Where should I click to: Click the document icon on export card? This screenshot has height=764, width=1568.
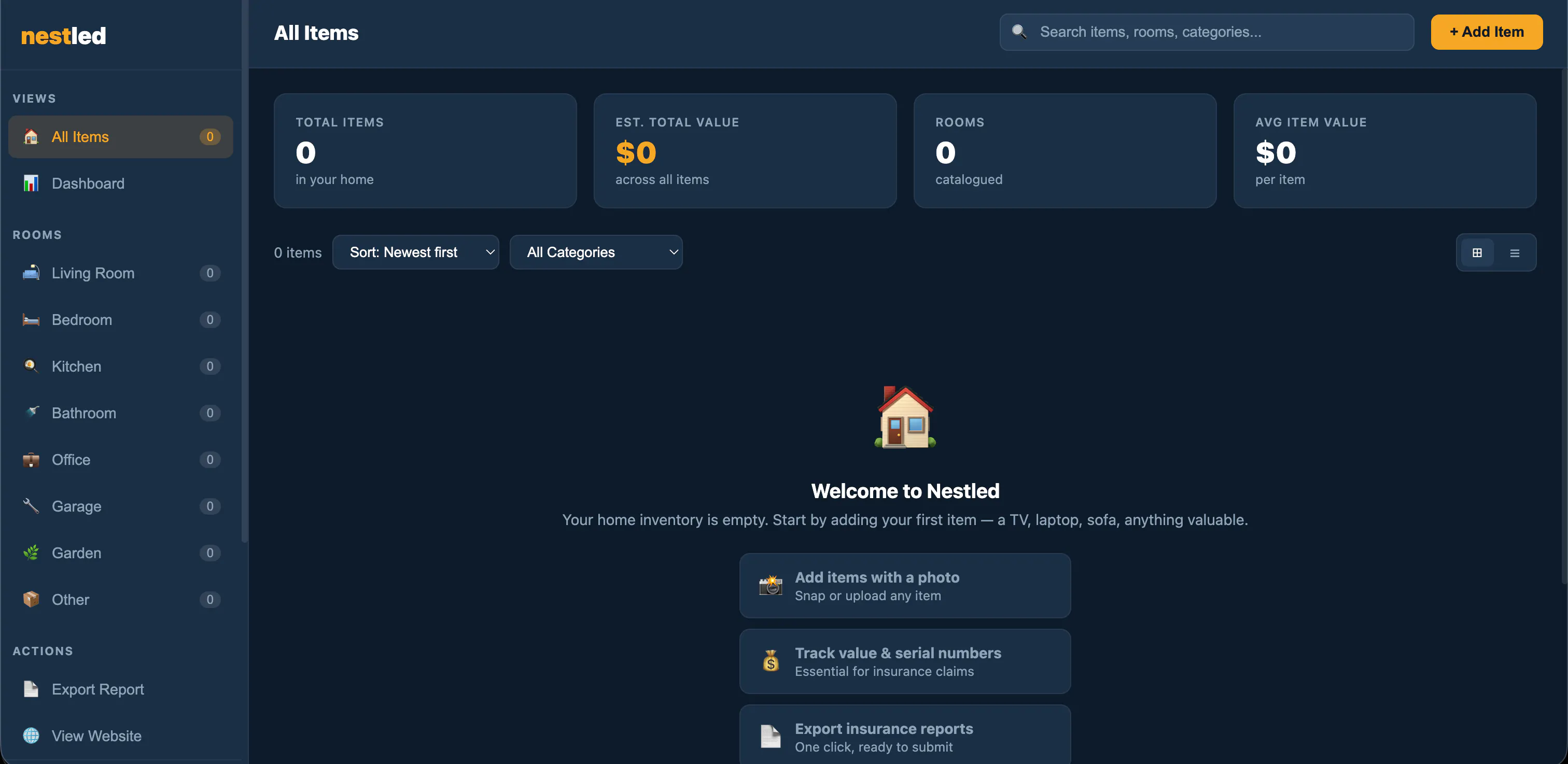pyautogui.click(x=771, y=737)
